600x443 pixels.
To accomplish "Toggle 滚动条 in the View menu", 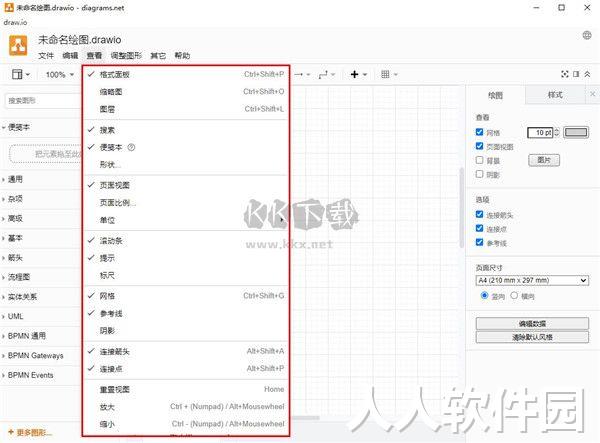I will (186, 241).
